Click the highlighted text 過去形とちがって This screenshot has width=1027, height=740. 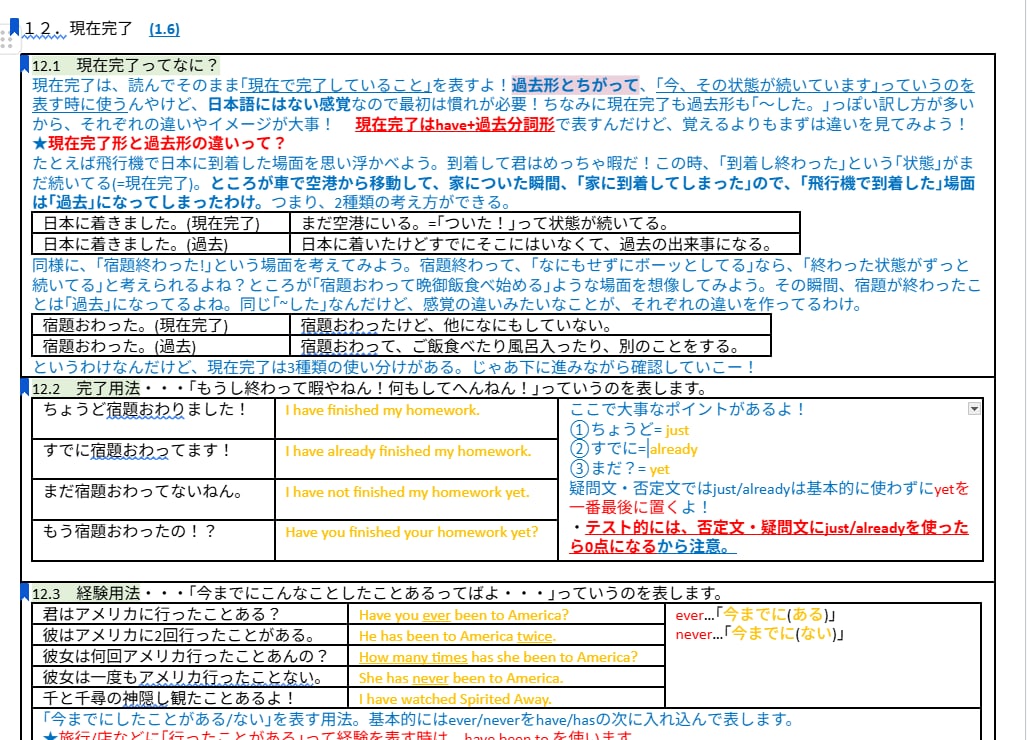pos(575,85)
